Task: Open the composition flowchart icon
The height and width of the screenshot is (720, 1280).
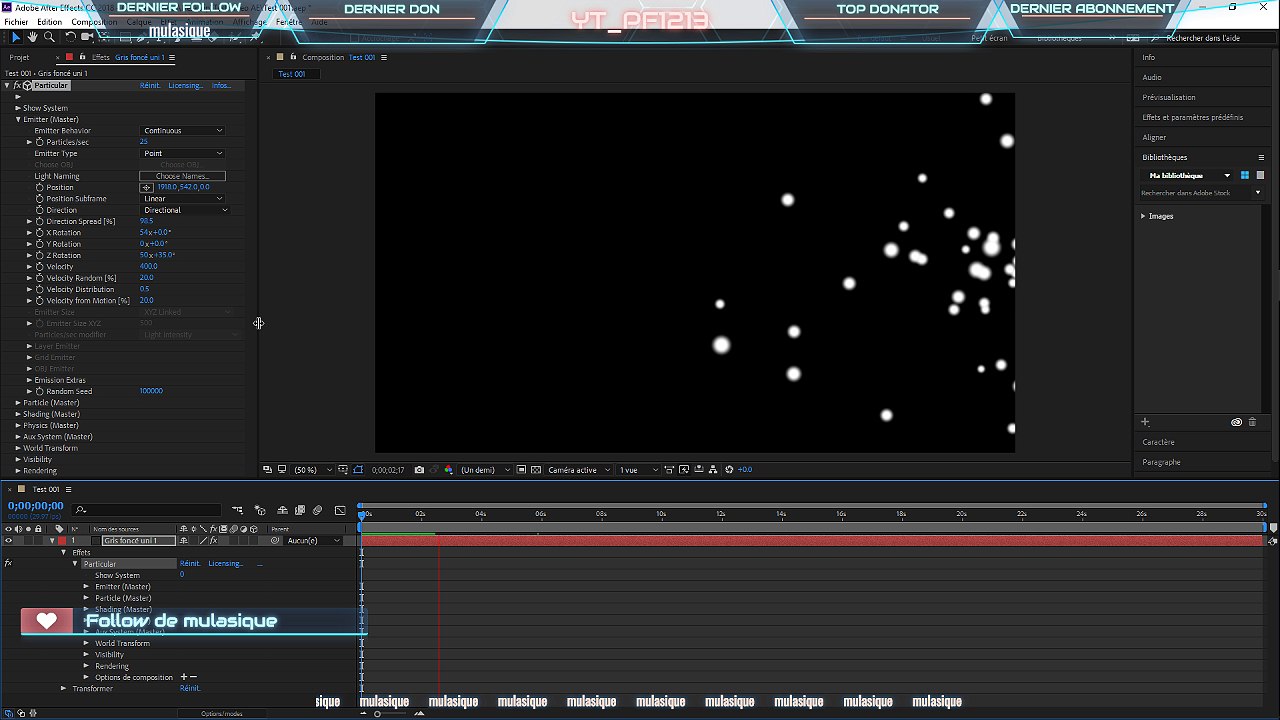Action: [713, 470]
